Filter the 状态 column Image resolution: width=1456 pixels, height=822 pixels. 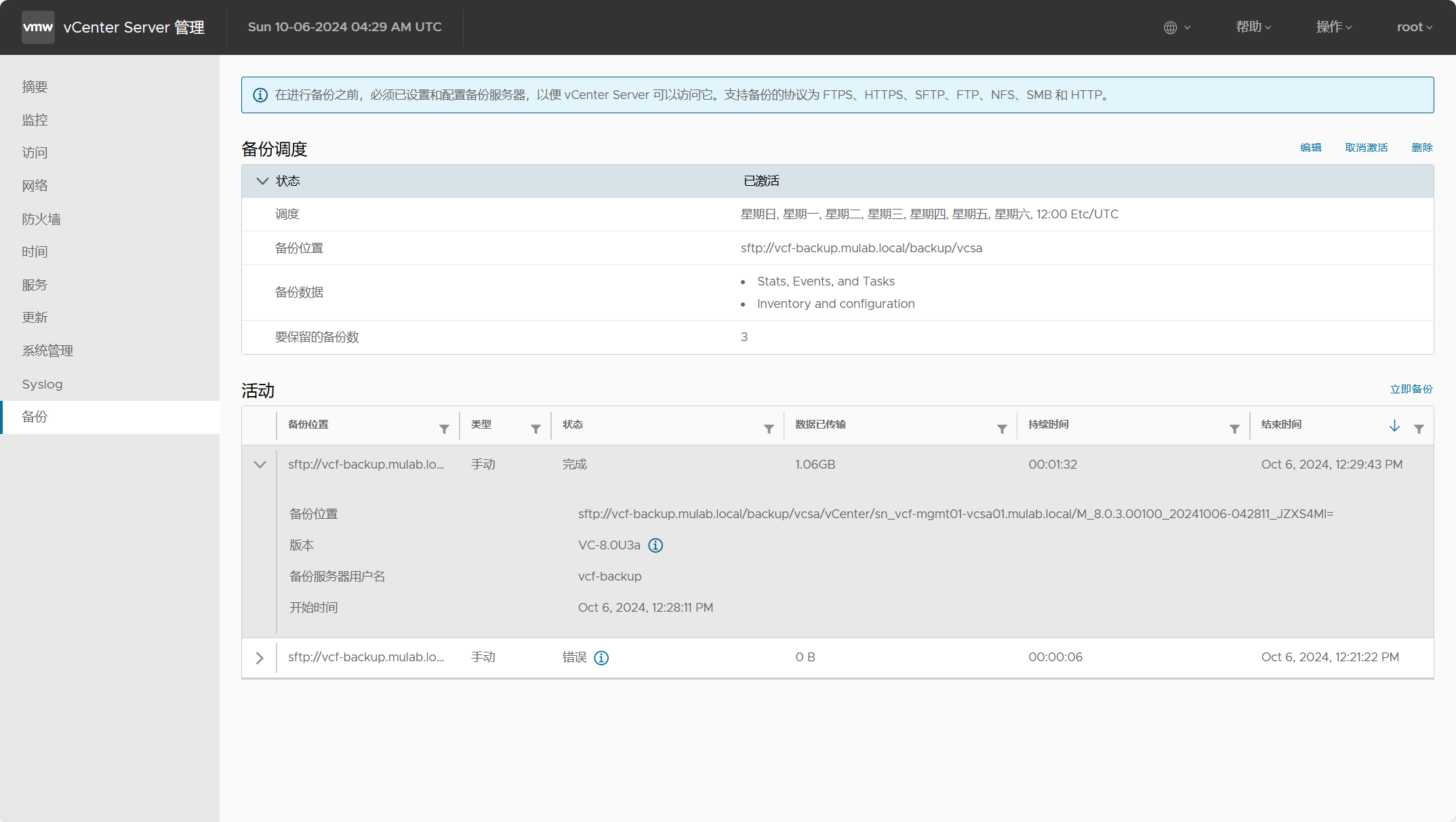[769, 429]
